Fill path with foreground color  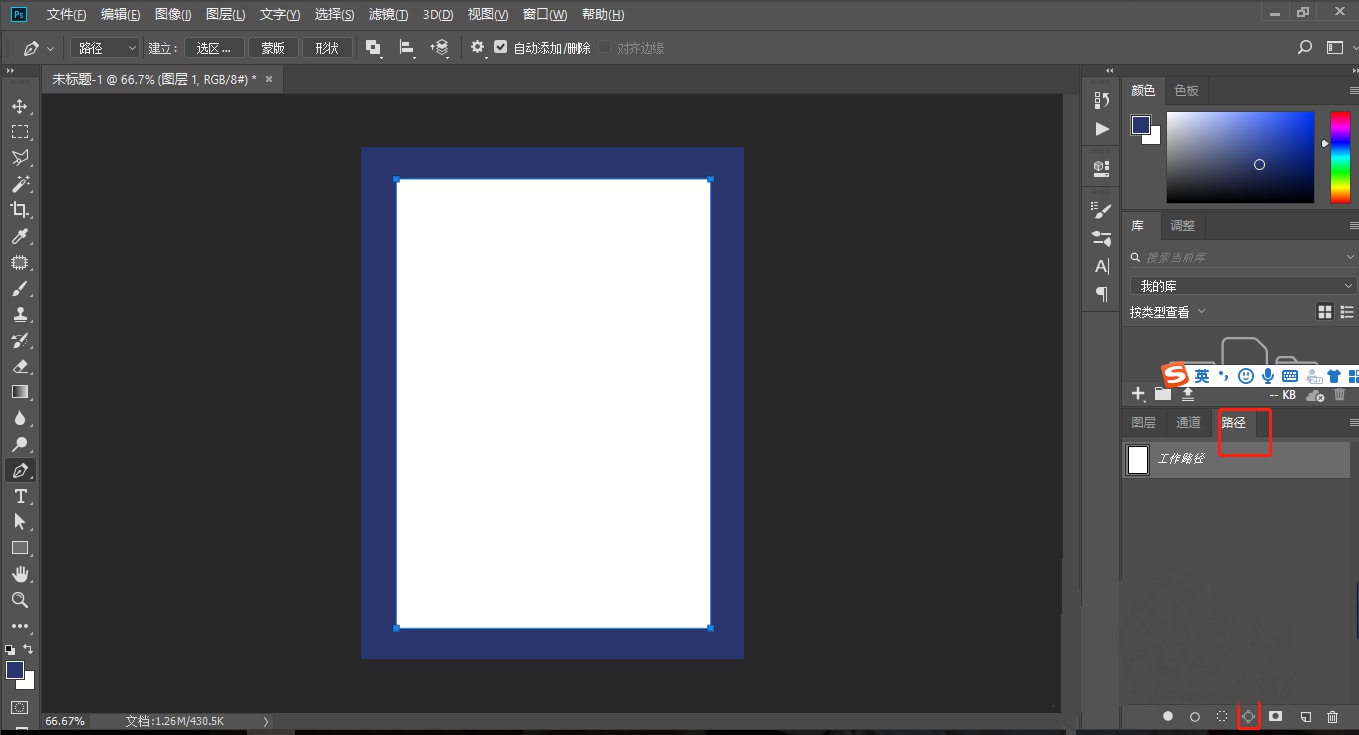(1168, 716)
